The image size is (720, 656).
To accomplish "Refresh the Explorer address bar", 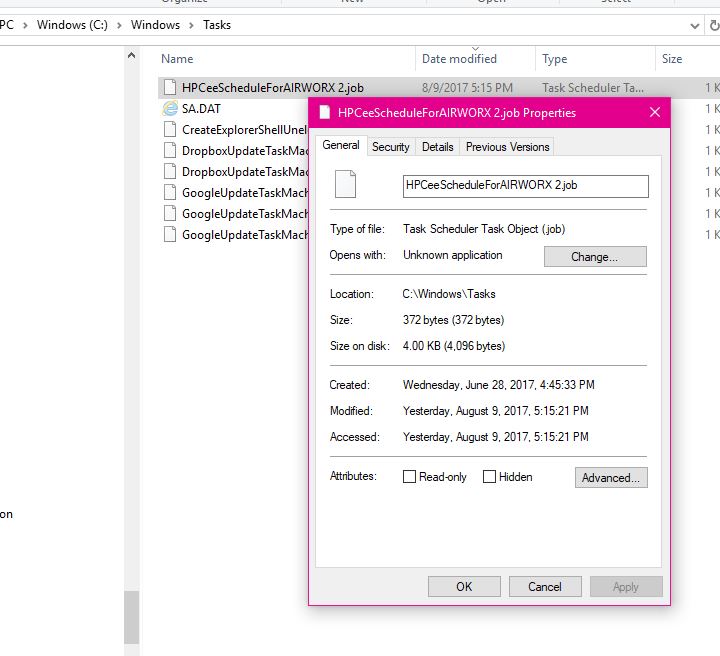I will click(714, 25).
